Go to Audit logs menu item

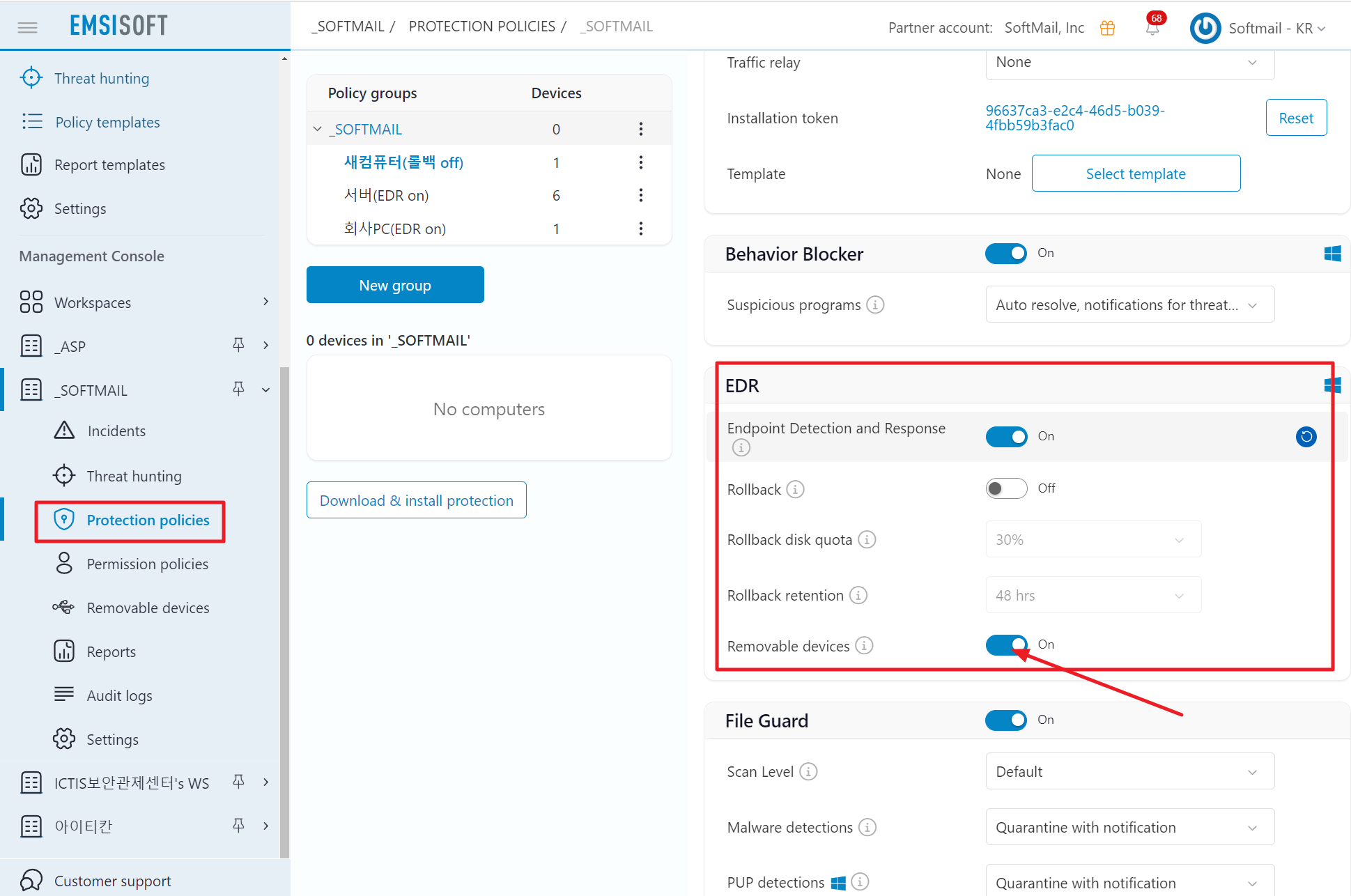pyautogui.click(x=119, y=695)
